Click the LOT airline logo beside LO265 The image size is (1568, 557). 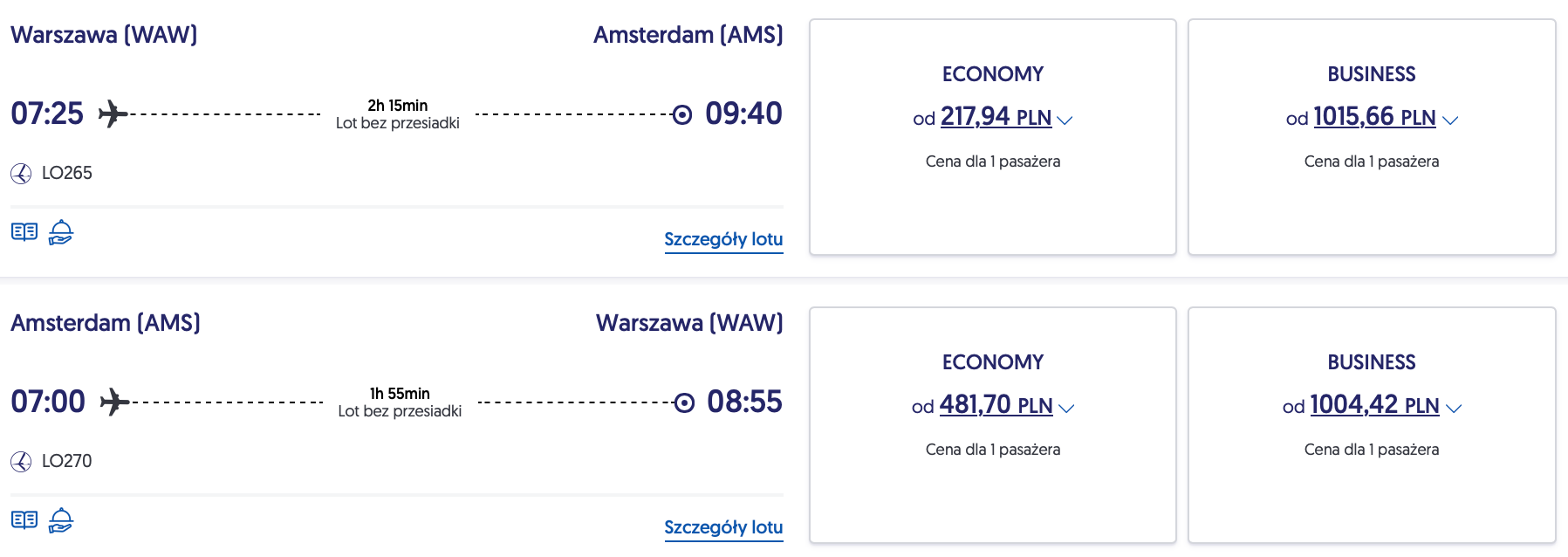21,174
